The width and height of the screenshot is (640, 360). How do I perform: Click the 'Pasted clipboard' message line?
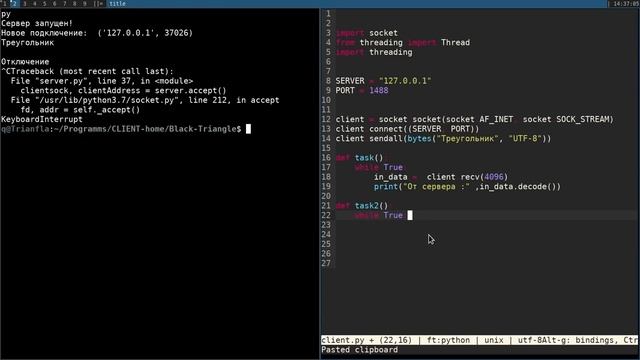[x=359, y=350]
